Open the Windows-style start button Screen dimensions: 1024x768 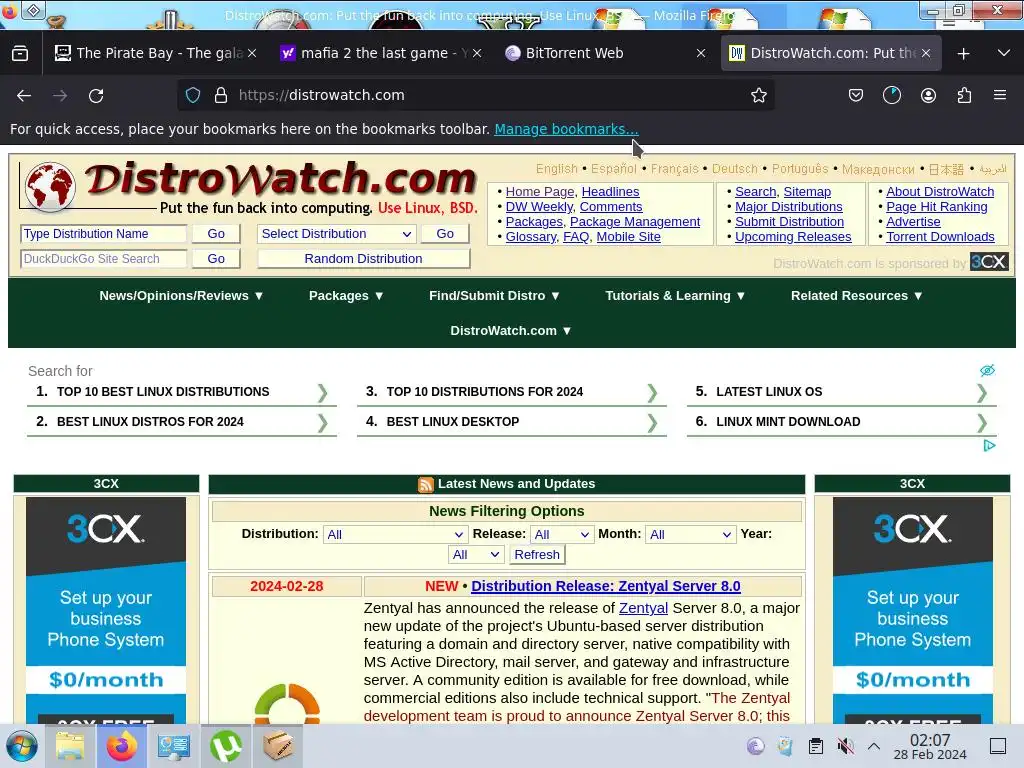22,746
